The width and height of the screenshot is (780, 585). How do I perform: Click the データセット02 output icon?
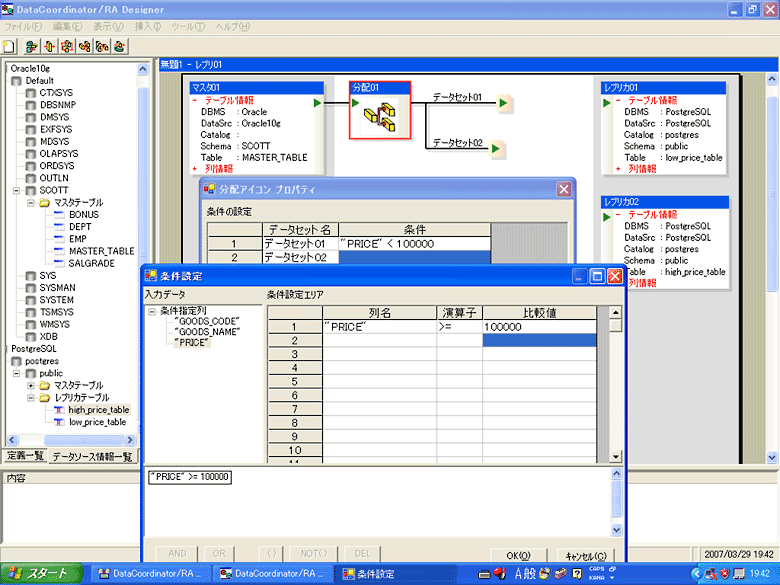pyautogui.click(x=498, y=150)
